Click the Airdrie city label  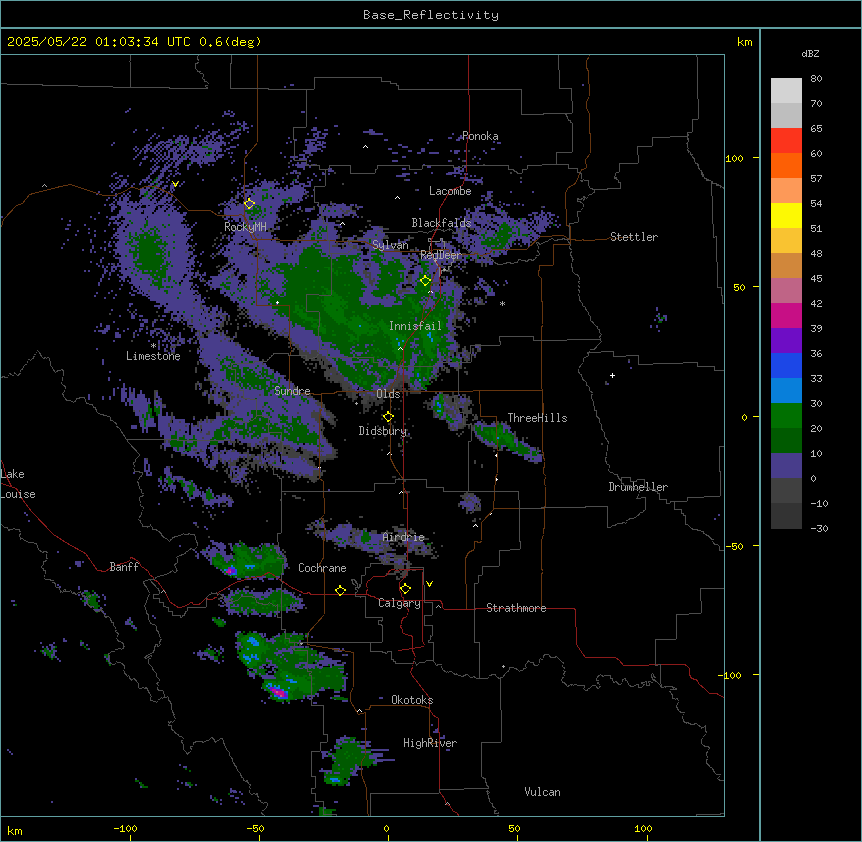point(404,537)
